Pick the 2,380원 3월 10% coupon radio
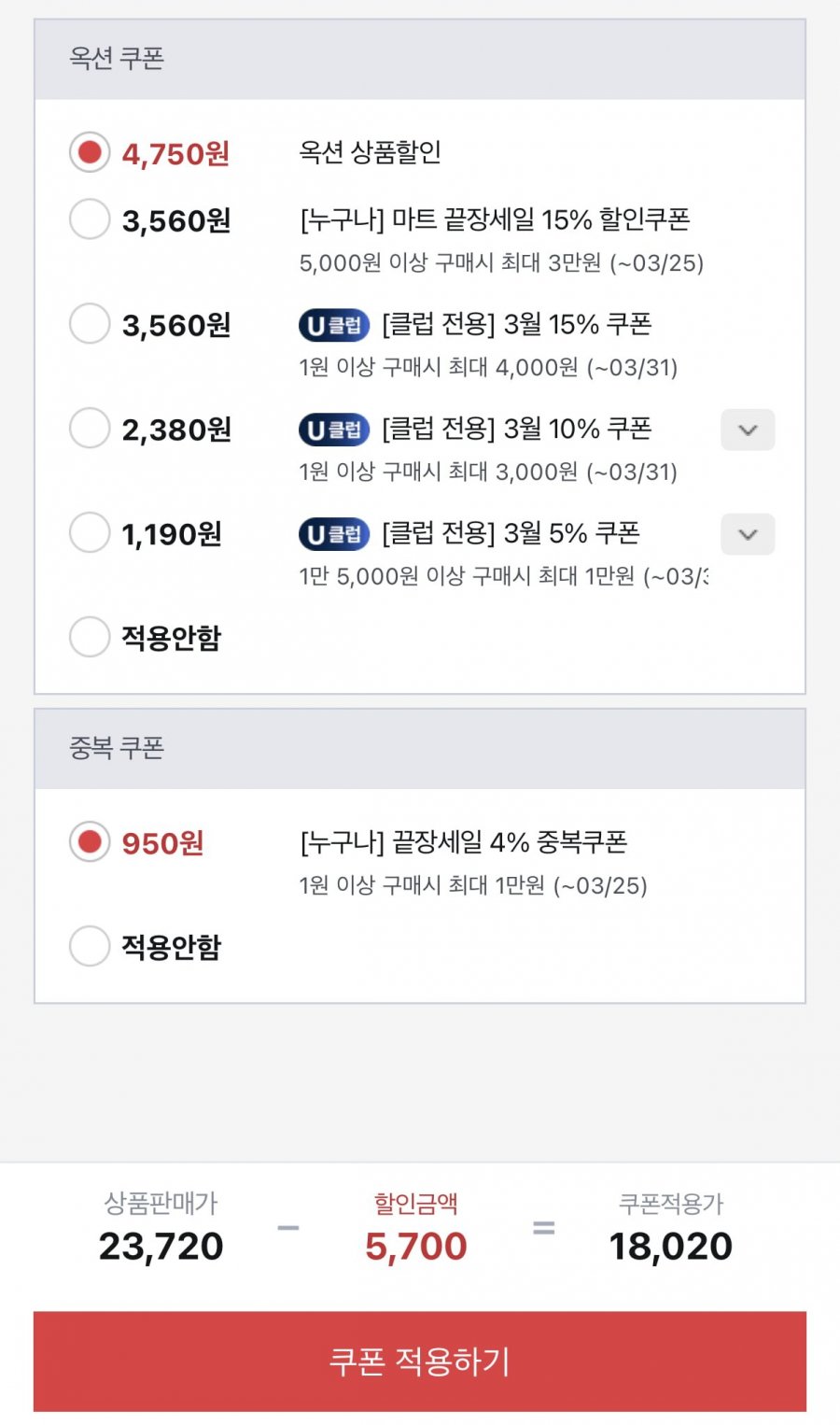840x1425 pixels. click(90, 429)
